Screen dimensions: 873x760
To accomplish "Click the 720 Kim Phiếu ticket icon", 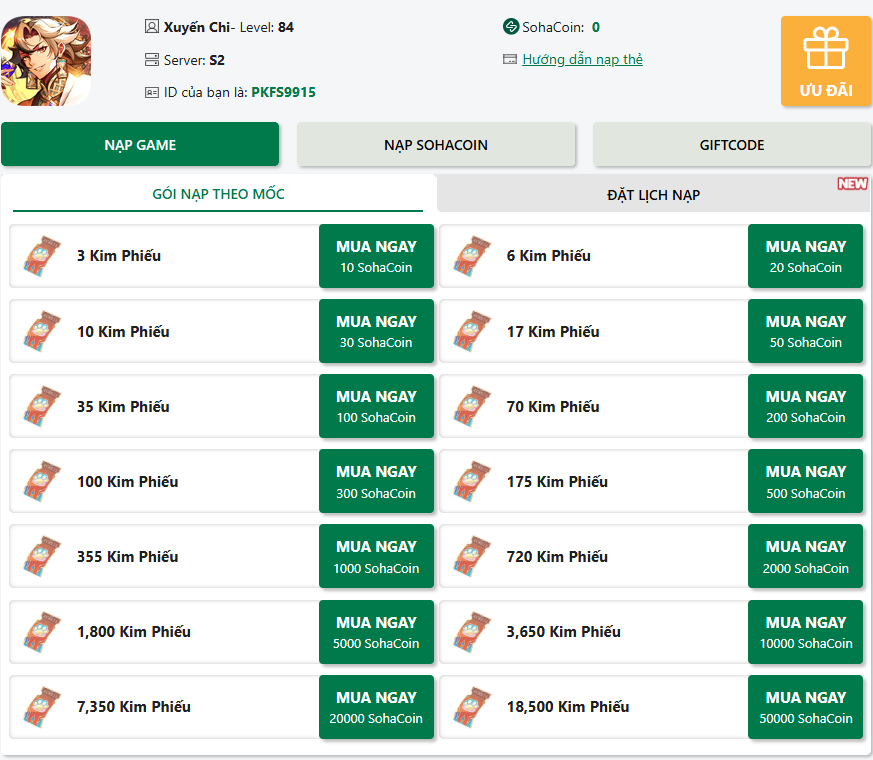I will click(x=472, y=557).
